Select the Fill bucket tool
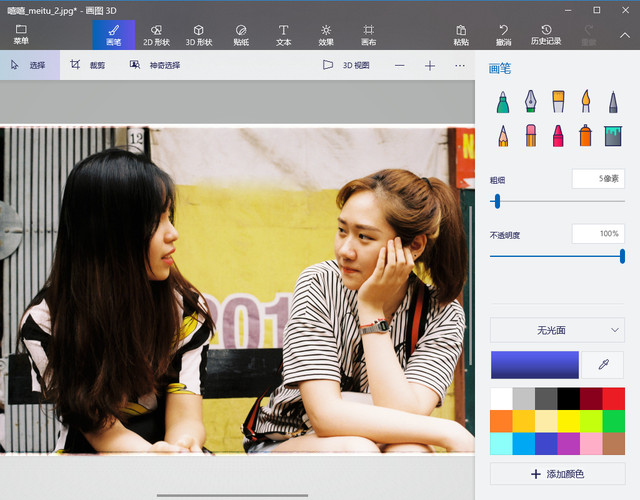Image resolution: width=640 pixels, height=500 pixels. (613, 135)
